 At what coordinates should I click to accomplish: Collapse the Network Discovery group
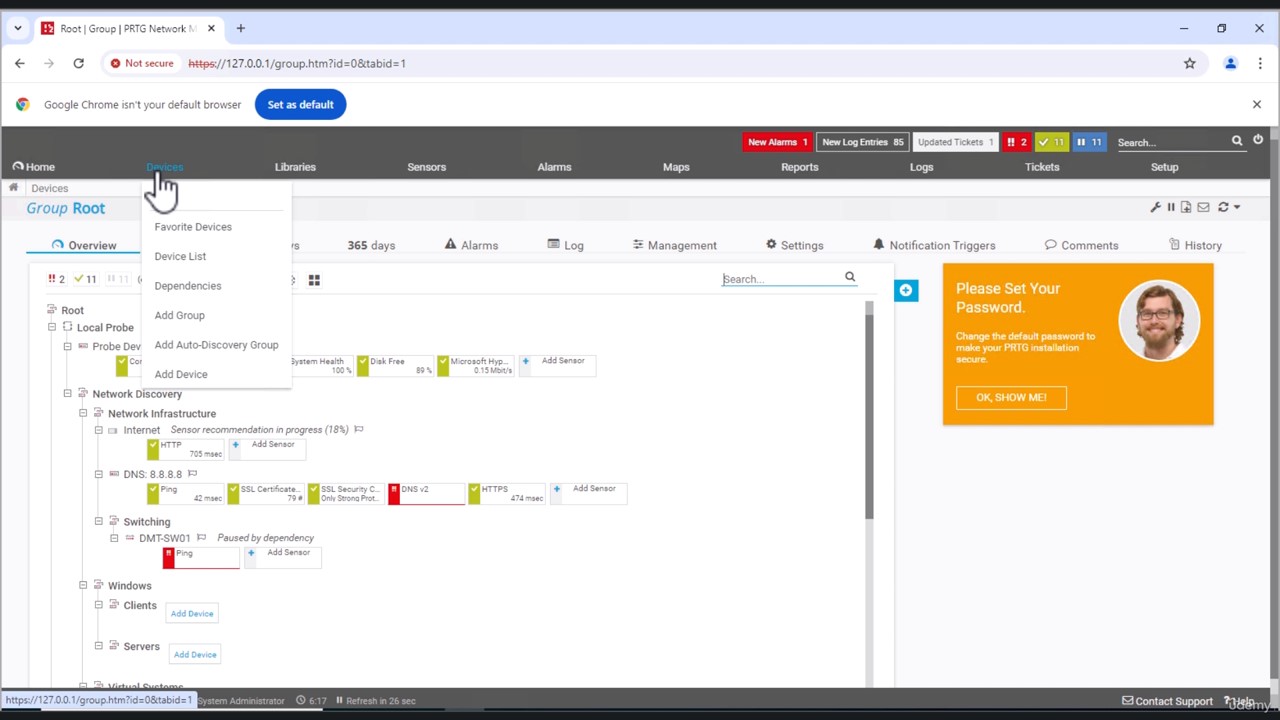(x=67, y=394)
